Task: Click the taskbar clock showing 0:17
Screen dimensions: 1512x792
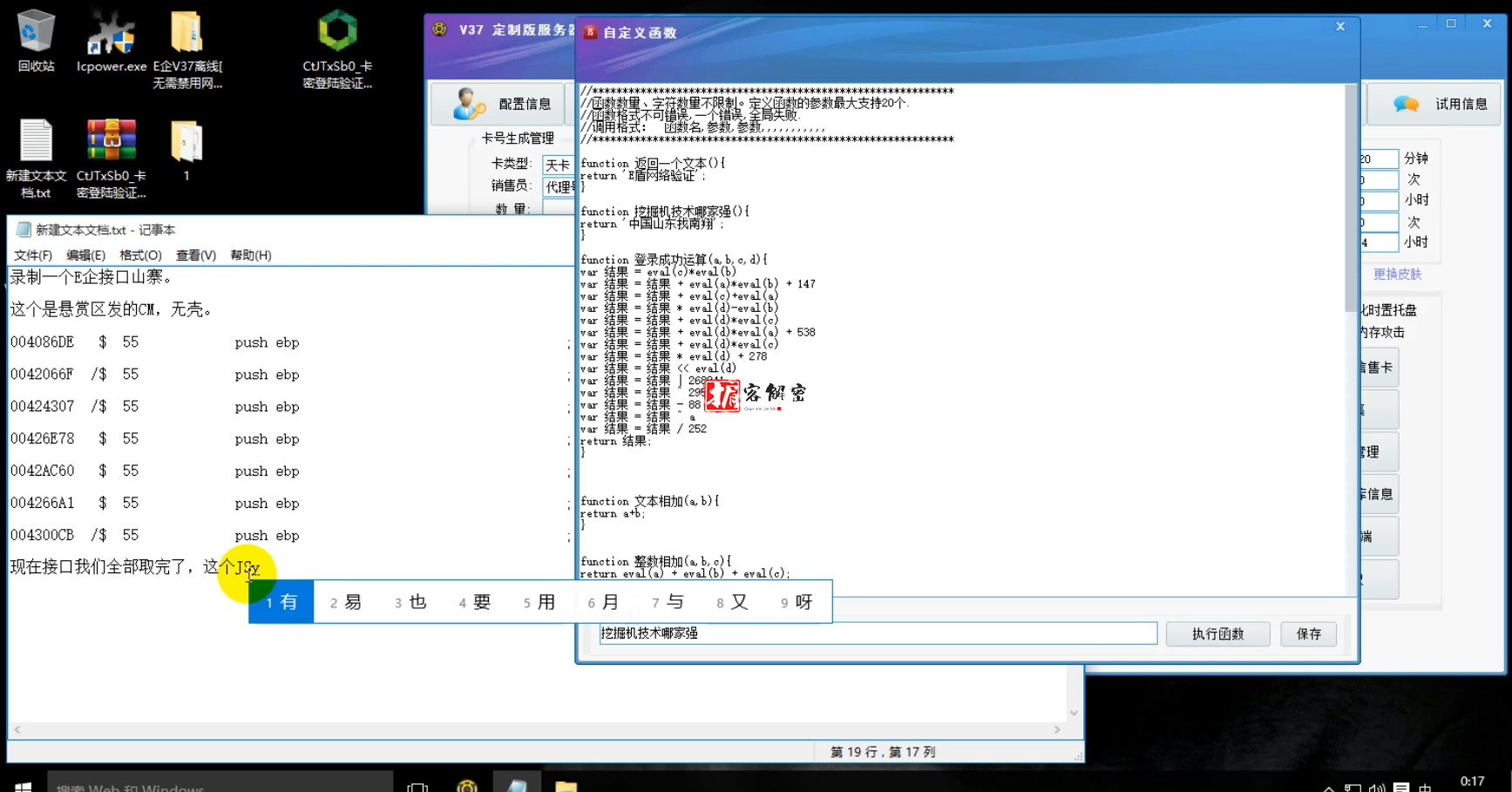Action: coord(1472,782)
